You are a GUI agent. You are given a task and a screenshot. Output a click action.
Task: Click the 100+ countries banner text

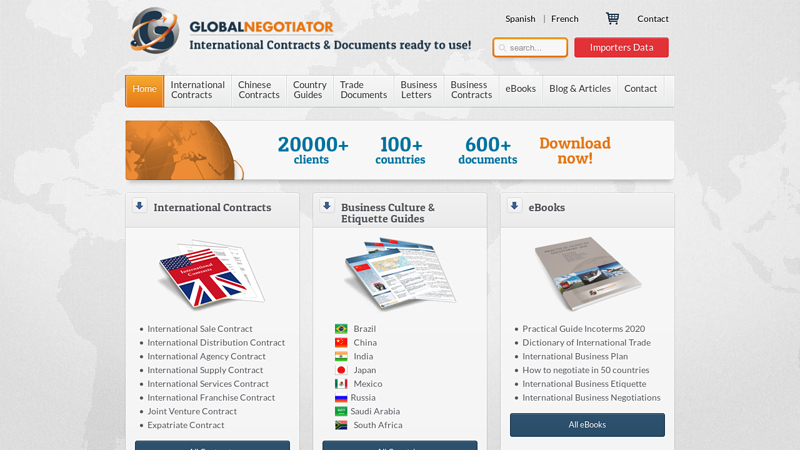coord(401,151)
